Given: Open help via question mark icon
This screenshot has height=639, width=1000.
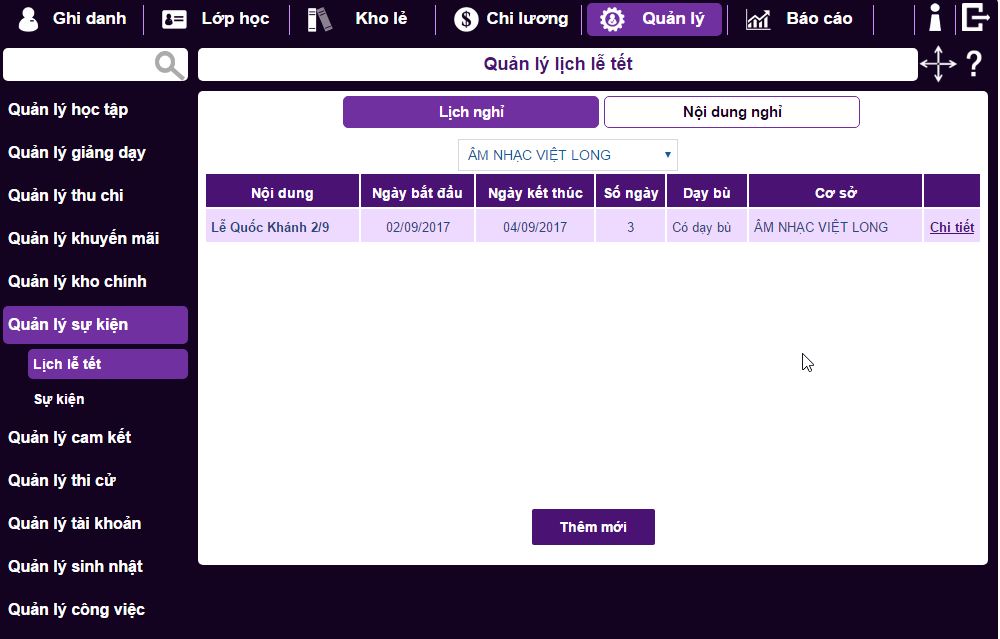Looking at the screenshot, I should click(974, 65).
